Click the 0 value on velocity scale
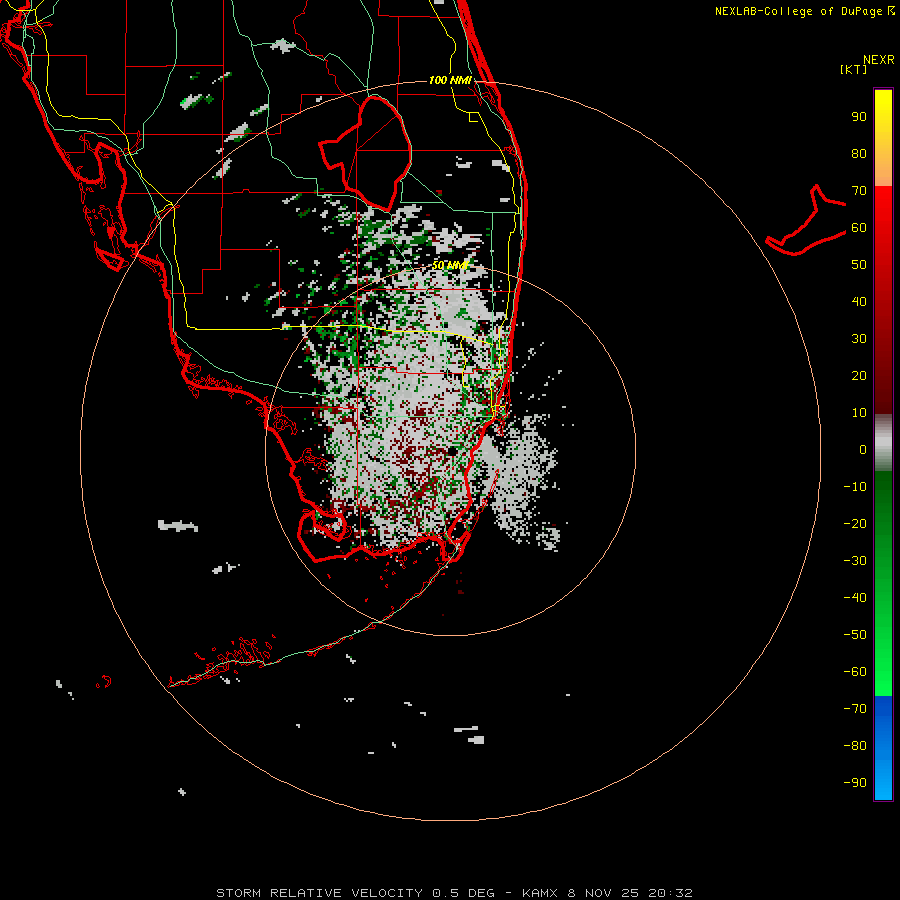 (863, 449)
